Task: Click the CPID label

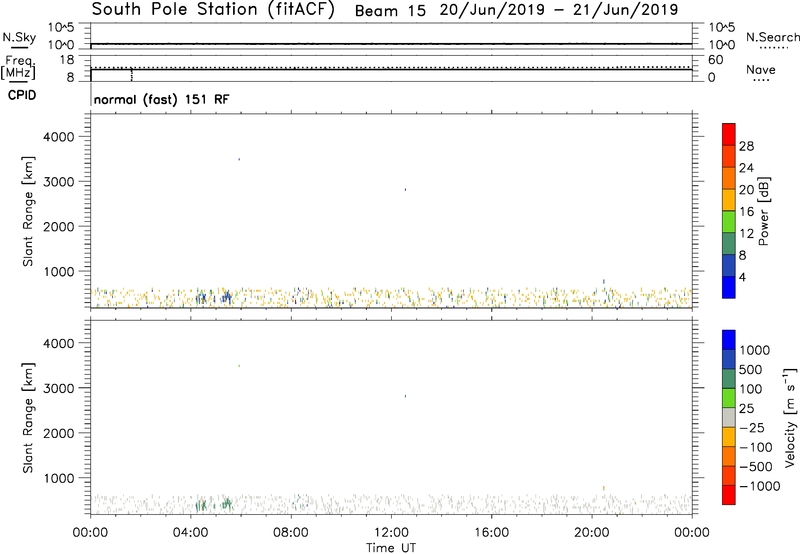Action: [22, 95]
